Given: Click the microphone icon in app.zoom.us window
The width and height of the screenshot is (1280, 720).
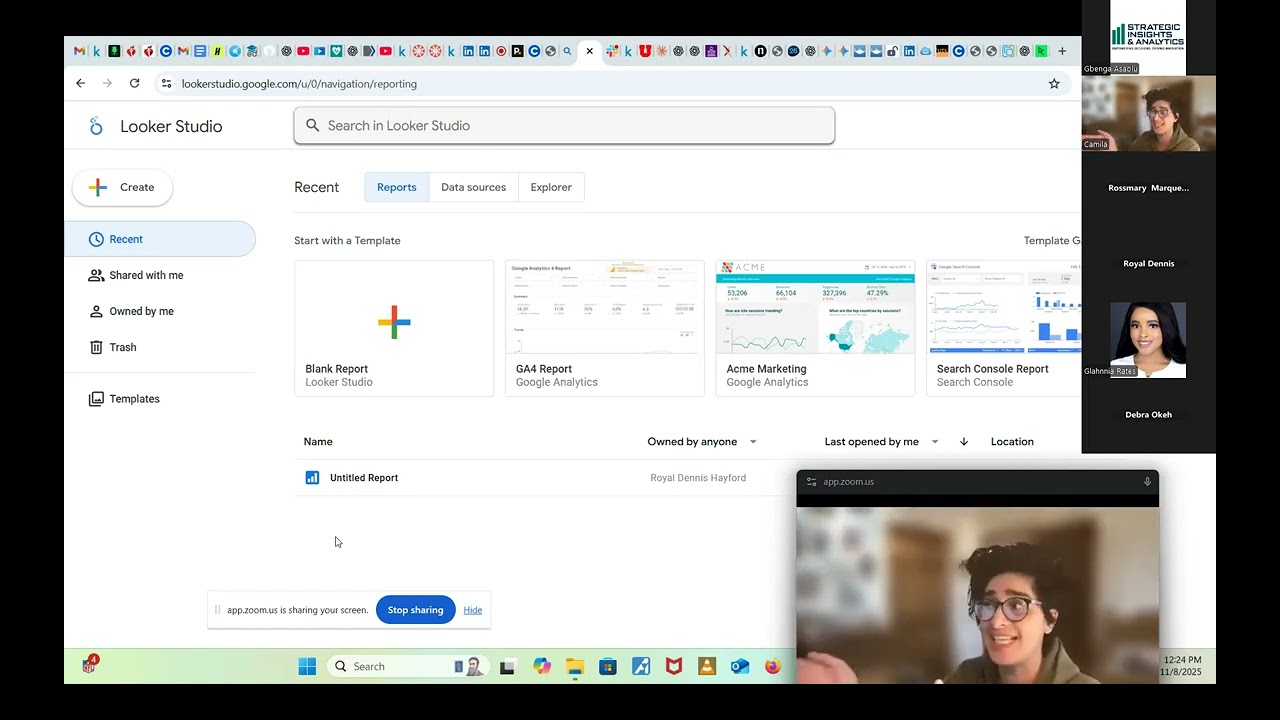Looking at the screenshot, I should click(1147, 481).
